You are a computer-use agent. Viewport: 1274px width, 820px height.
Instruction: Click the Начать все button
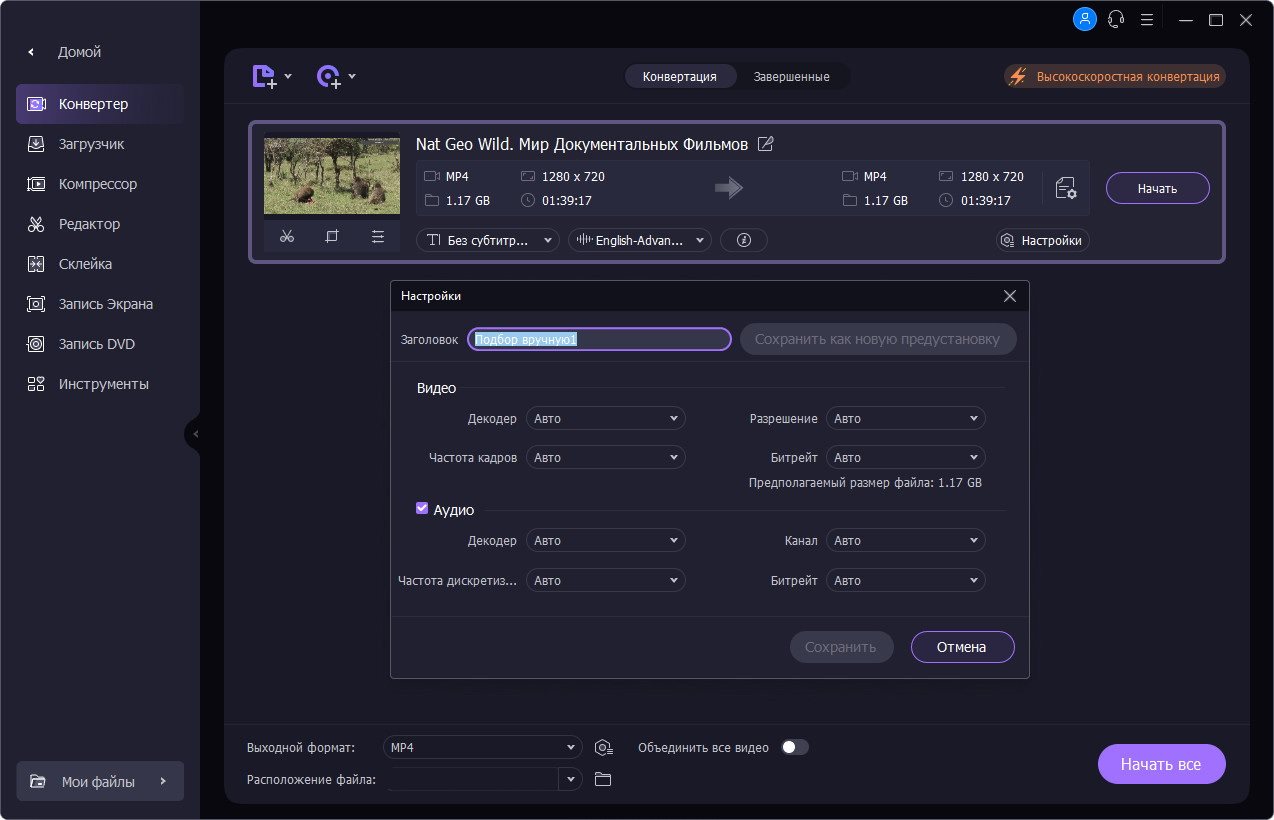(1161, 764)
